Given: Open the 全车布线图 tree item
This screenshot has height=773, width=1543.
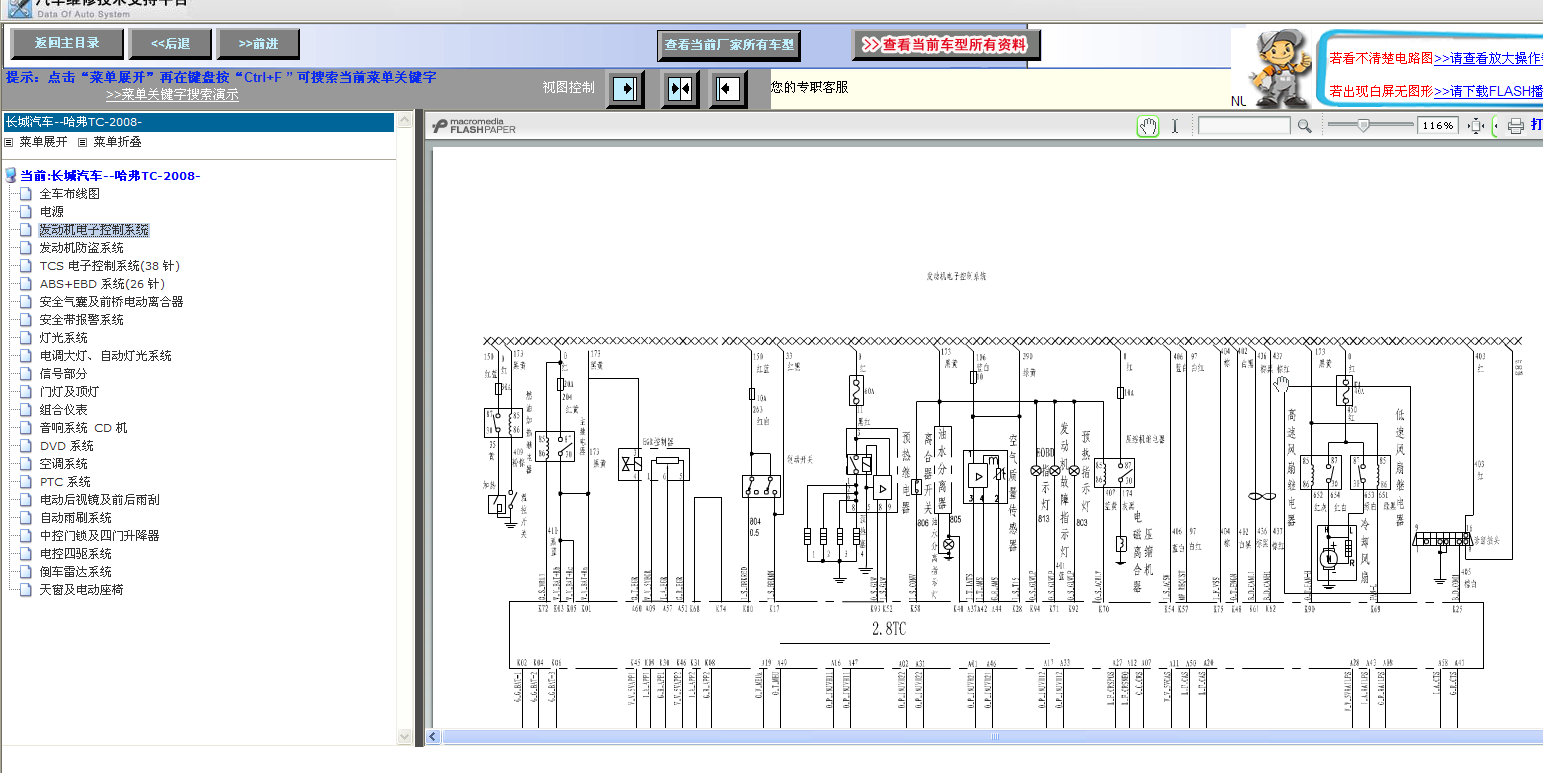Looking at the screenshot, I should click(69, 194).
